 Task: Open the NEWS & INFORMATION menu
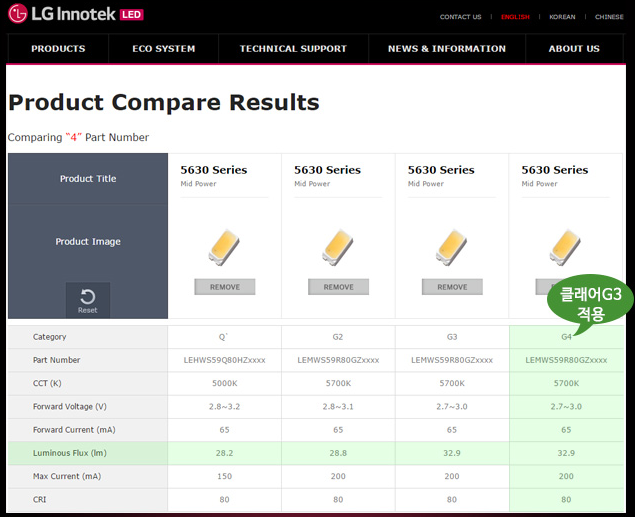(x=447, y=49)
